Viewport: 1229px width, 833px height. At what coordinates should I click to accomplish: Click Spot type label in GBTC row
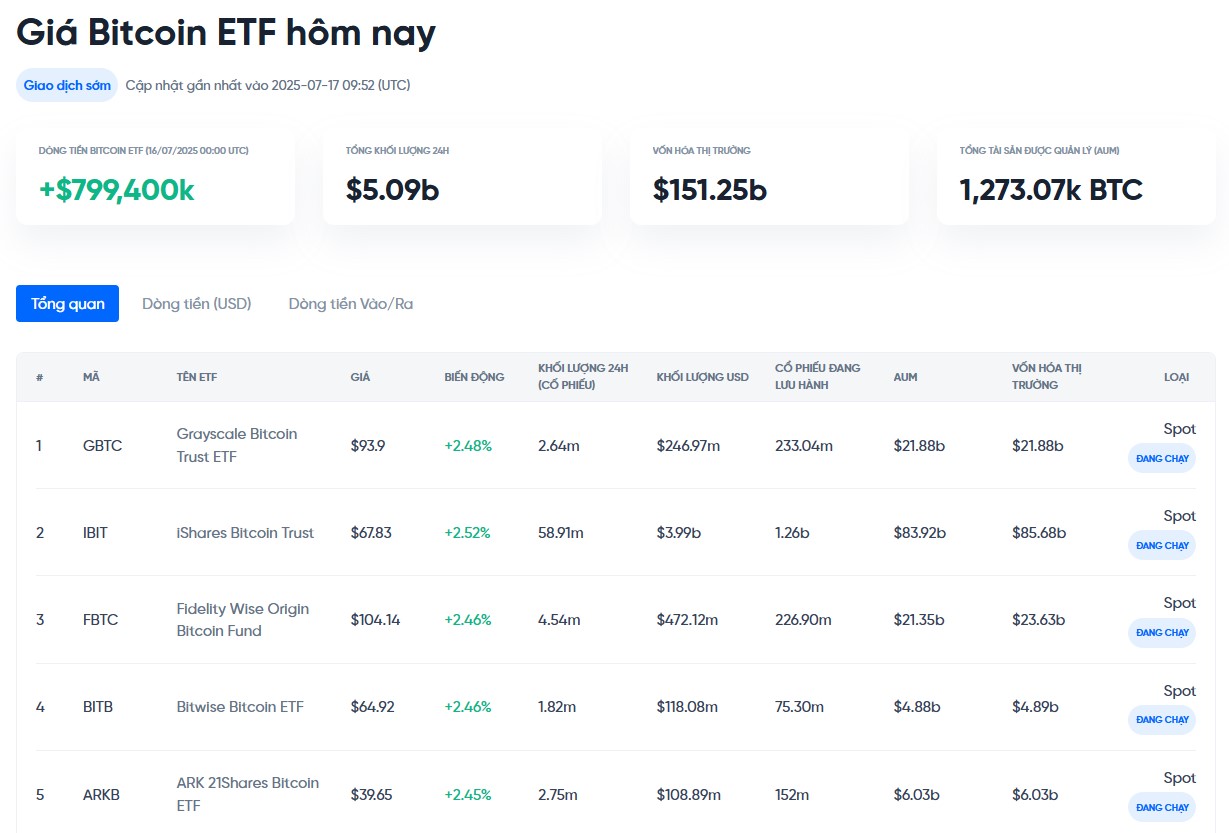tap(1179, 428)
